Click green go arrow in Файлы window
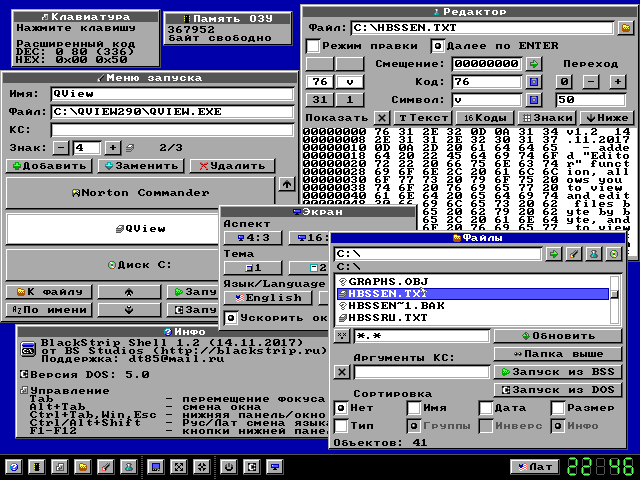This screenshot has height=480, width=640. click(554, 254)
